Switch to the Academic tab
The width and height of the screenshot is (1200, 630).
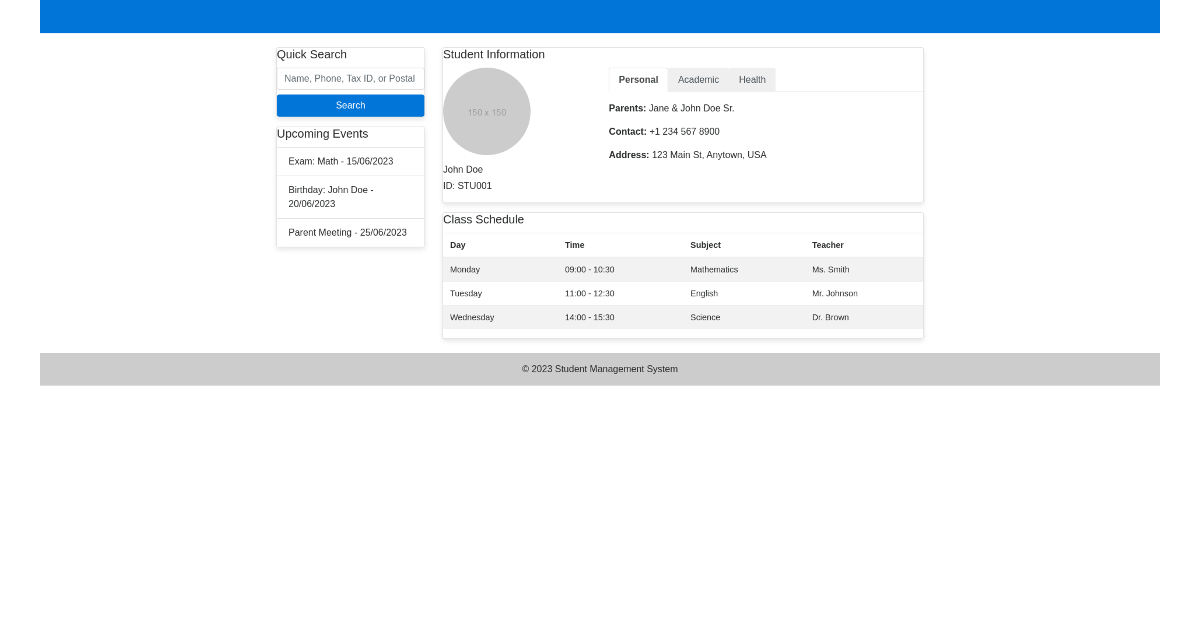tap(698, 80)
